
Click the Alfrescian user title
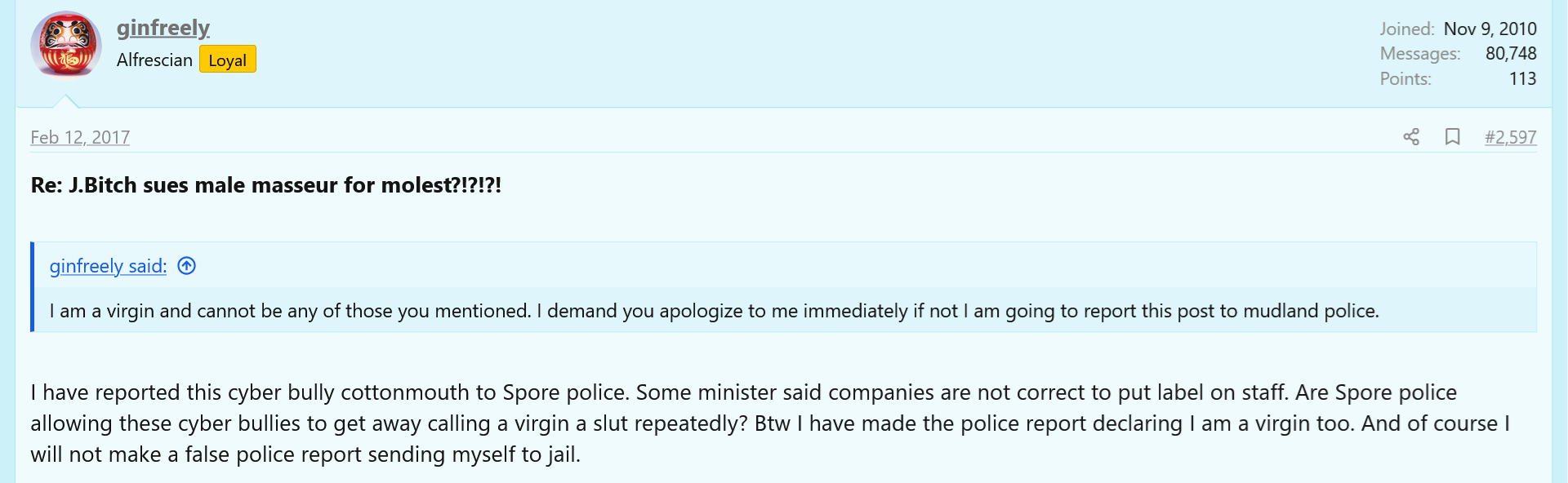tap(154, 60)
